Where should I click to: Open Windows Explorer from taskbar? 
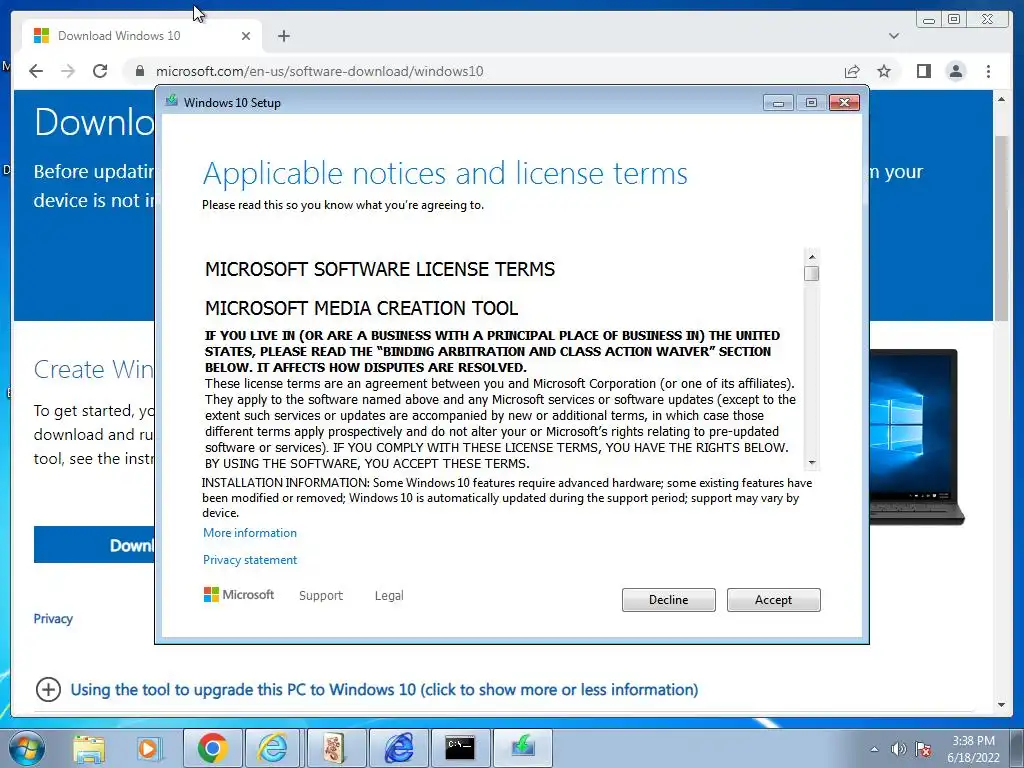[89, 748]
